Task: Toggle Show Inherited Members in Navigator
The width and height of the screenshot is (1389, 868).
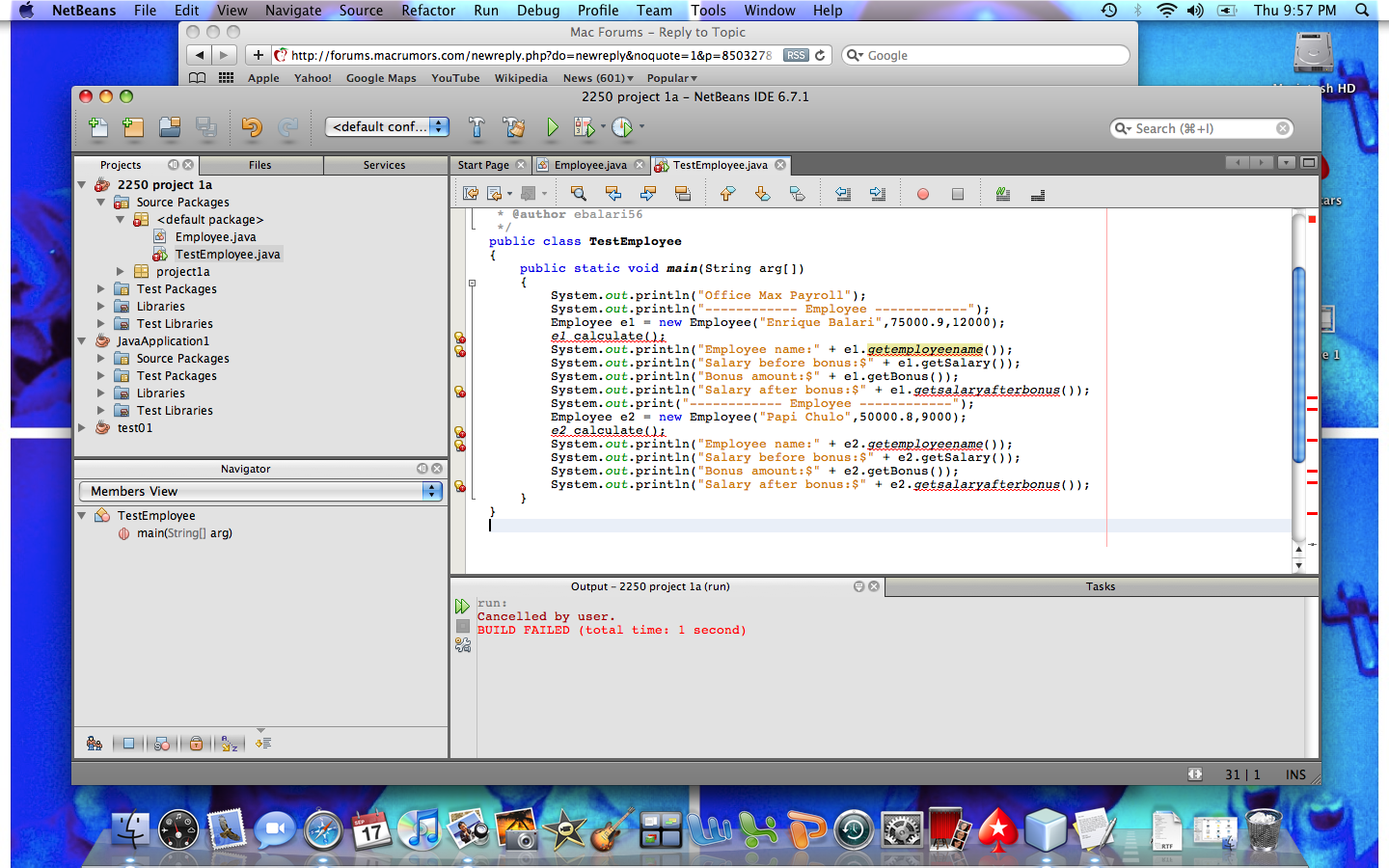Action: 94,744
